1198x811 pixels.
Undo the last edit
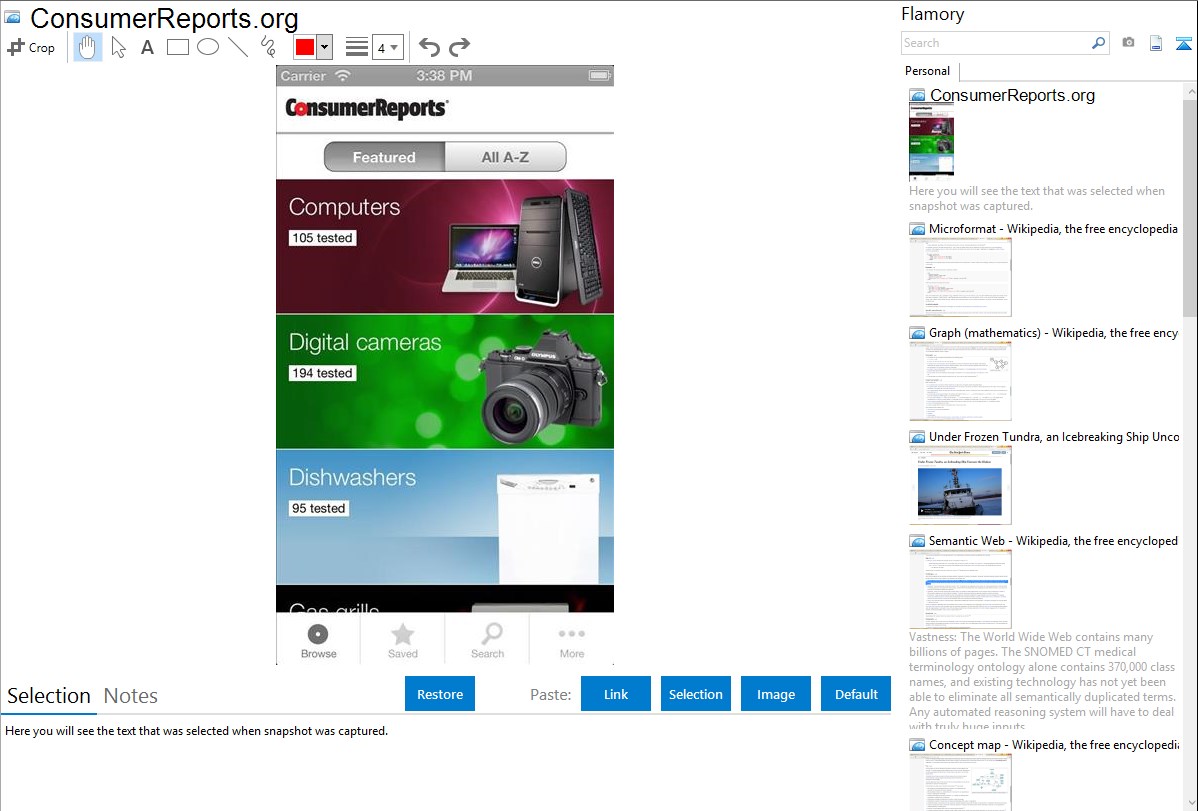(429, 47)
